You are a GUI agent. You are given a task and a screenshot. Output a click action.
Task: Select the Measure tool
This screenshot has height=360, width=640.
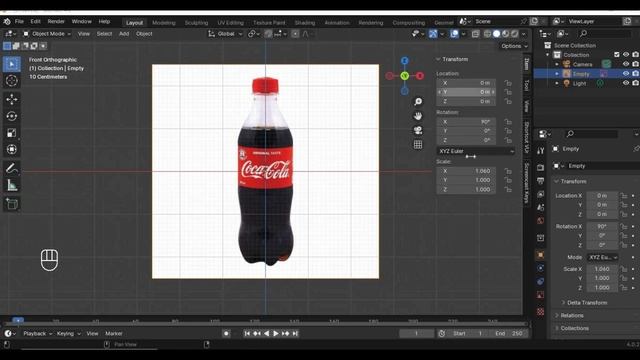(x=12, y=185)
